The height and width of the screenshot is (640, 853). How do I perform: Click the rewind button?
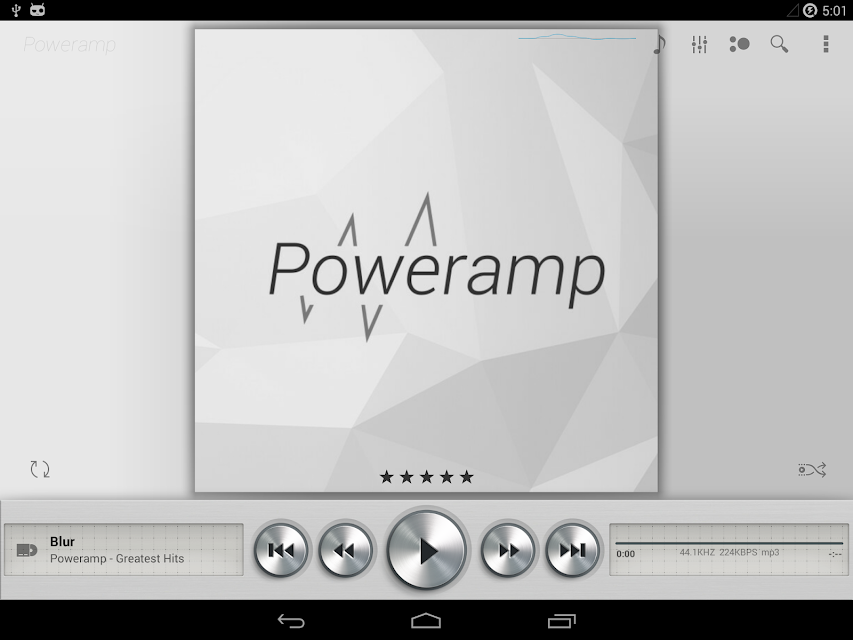click(345, 550)
